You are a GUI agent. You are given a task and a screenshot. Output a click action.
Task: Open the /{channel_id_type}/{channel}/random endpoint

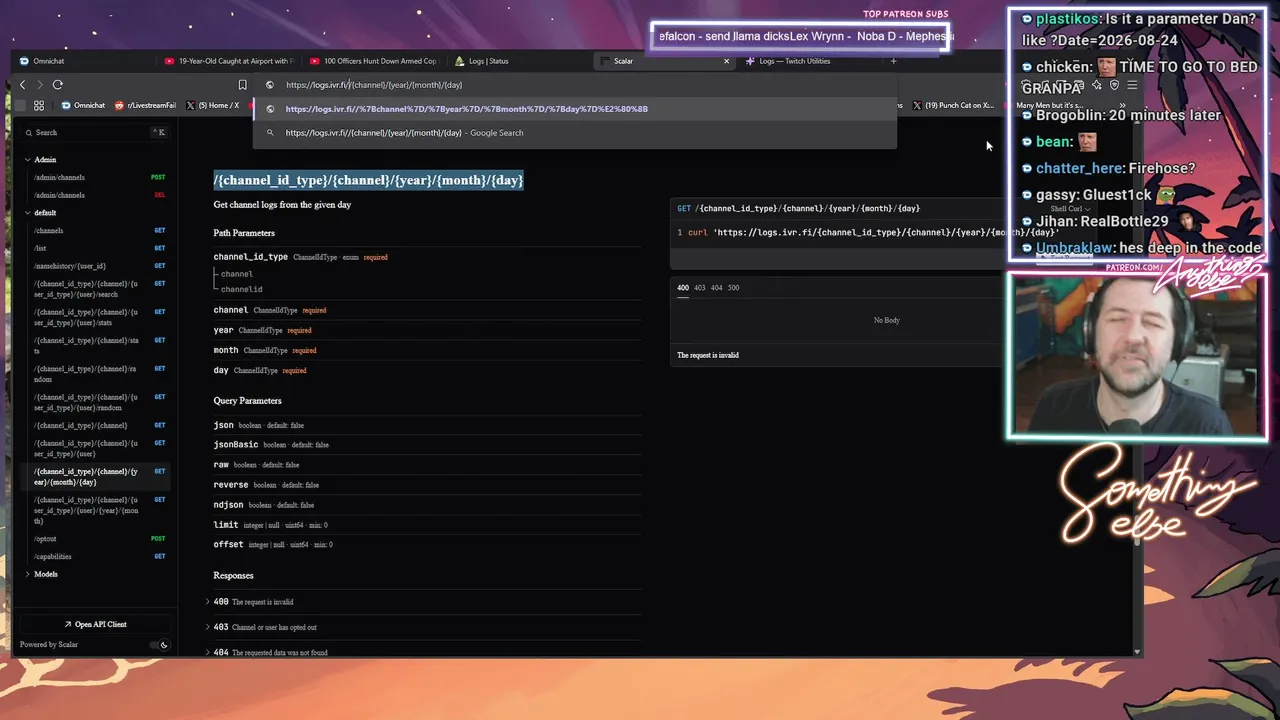[97, 374]
